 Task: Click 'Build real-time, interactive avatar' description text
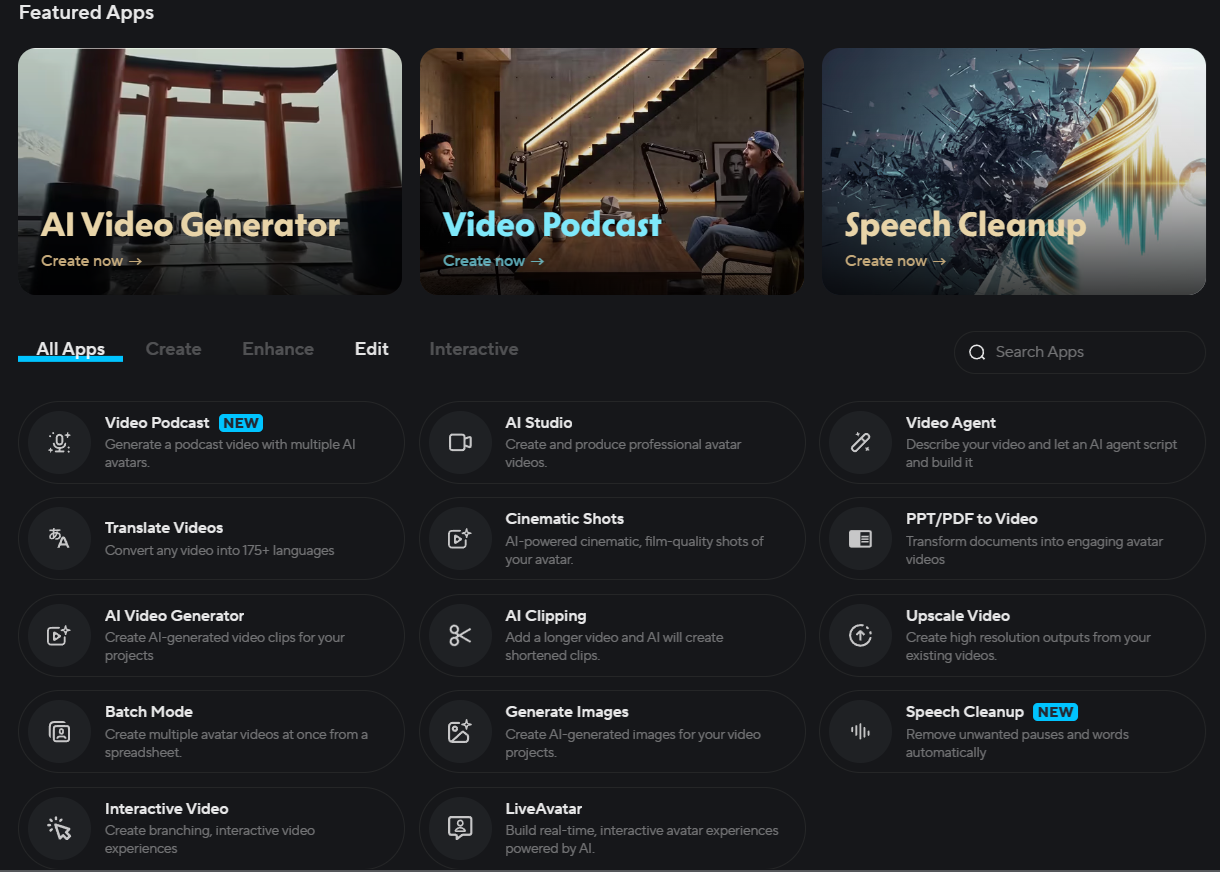[x=642, y=839]
